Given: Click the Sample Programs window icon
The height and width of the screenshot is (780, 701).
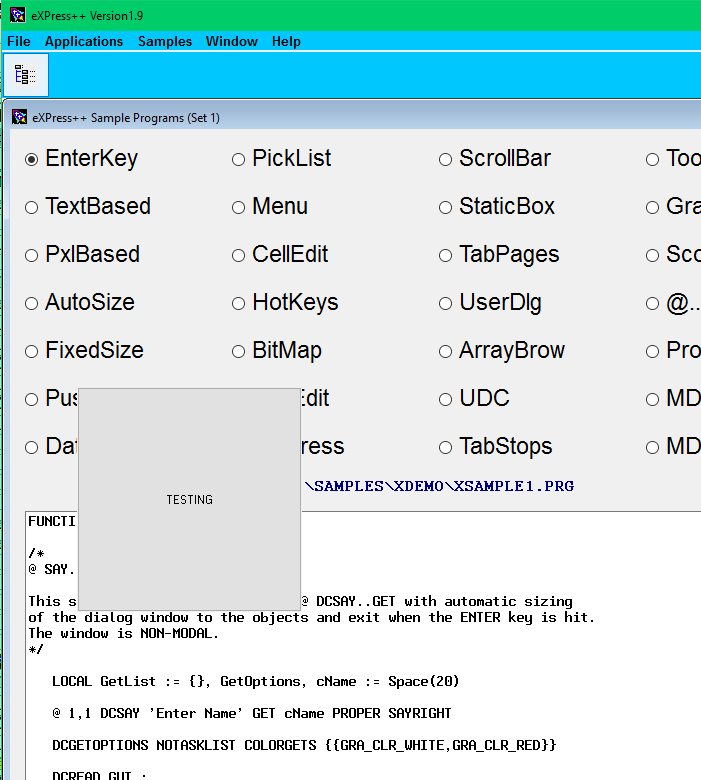Looking at the screenshot, I should (19, 117).
